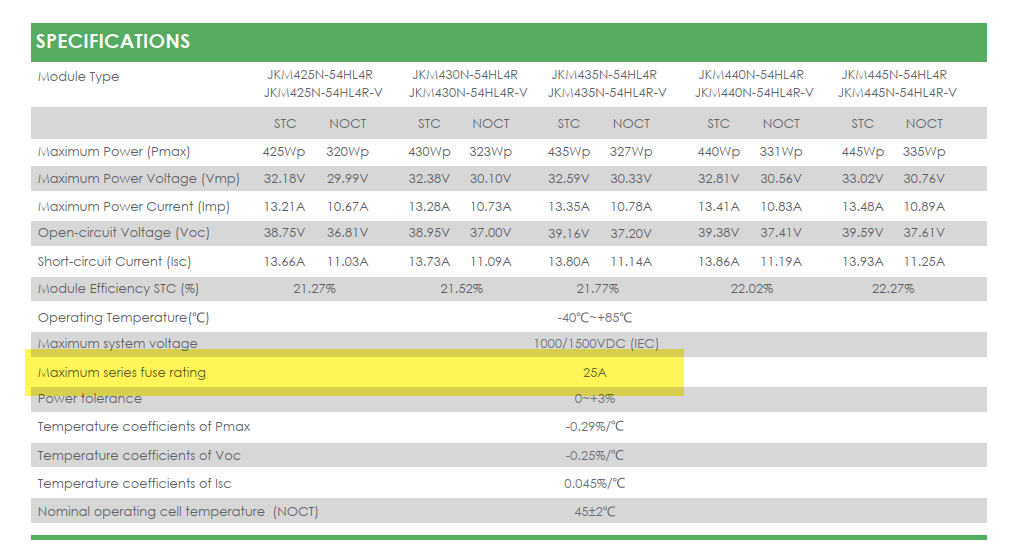Select the Maximum Power Current (Imp) label
The width and height of the screenshot is (1024, 557).
pos(134,206)
